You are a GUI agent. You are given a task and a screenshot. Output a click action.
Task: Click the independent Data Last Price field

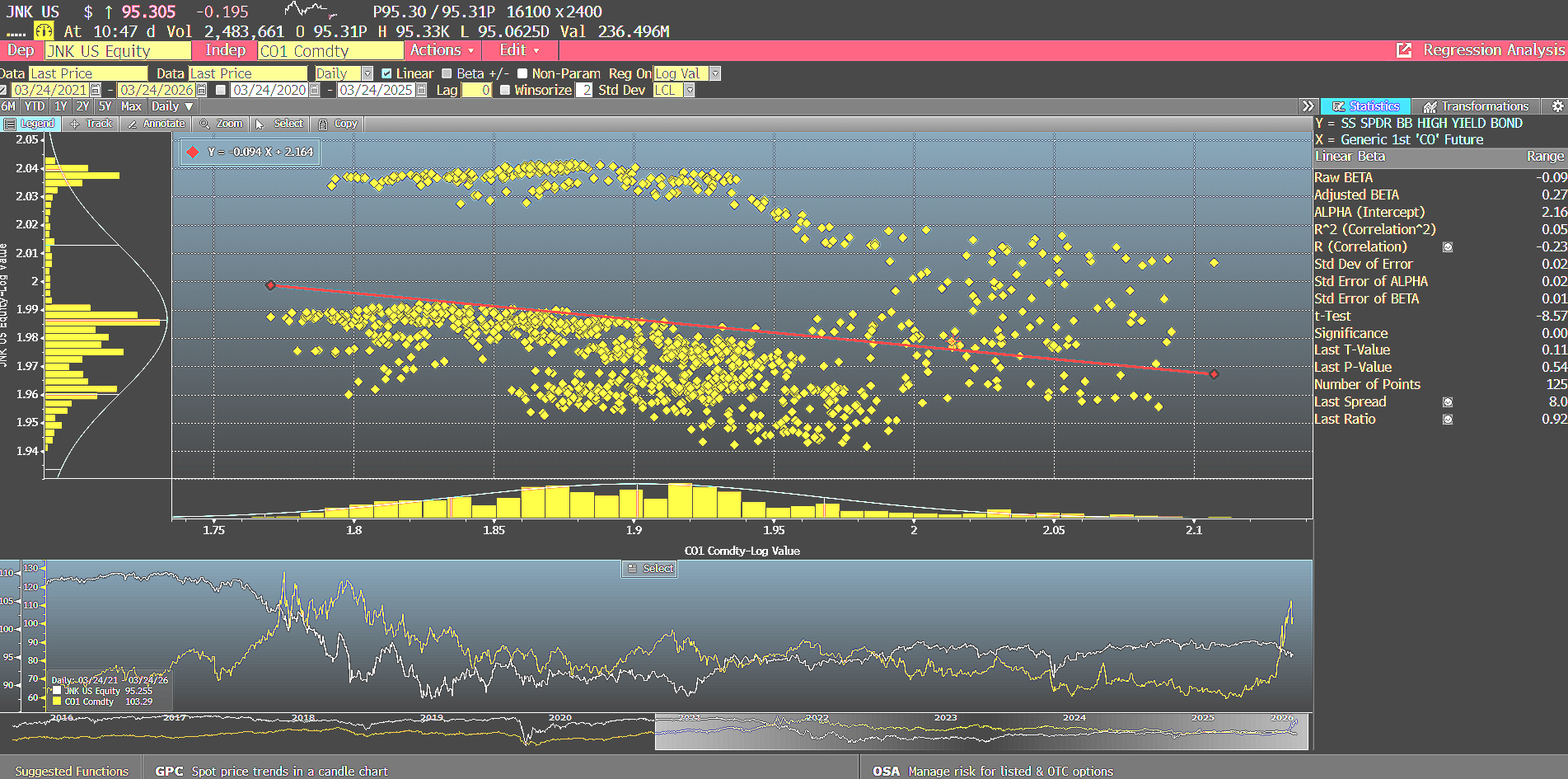coord(247,73)
